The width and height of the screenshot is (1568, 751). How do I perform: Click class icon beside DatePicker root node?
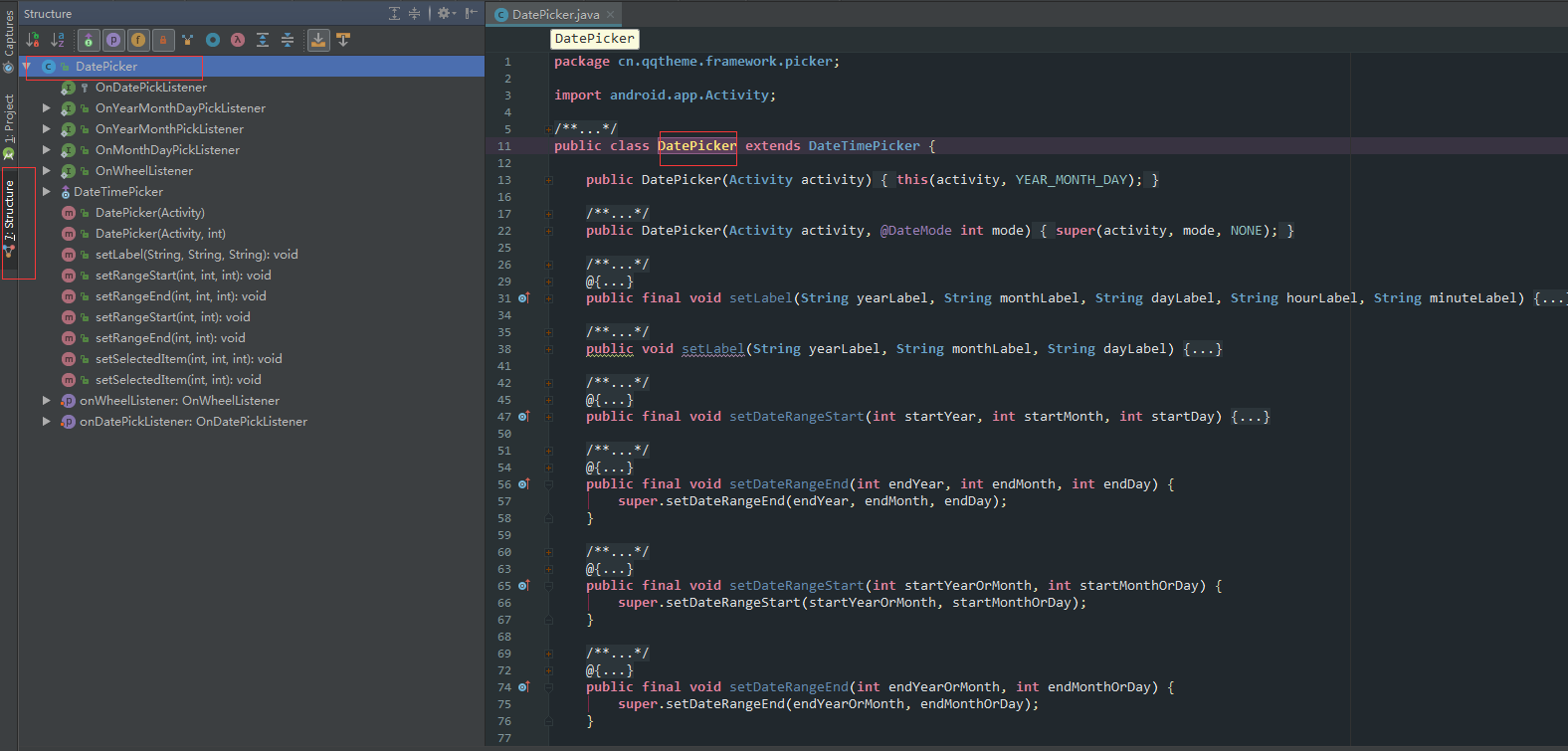click(x=49, y=67)
